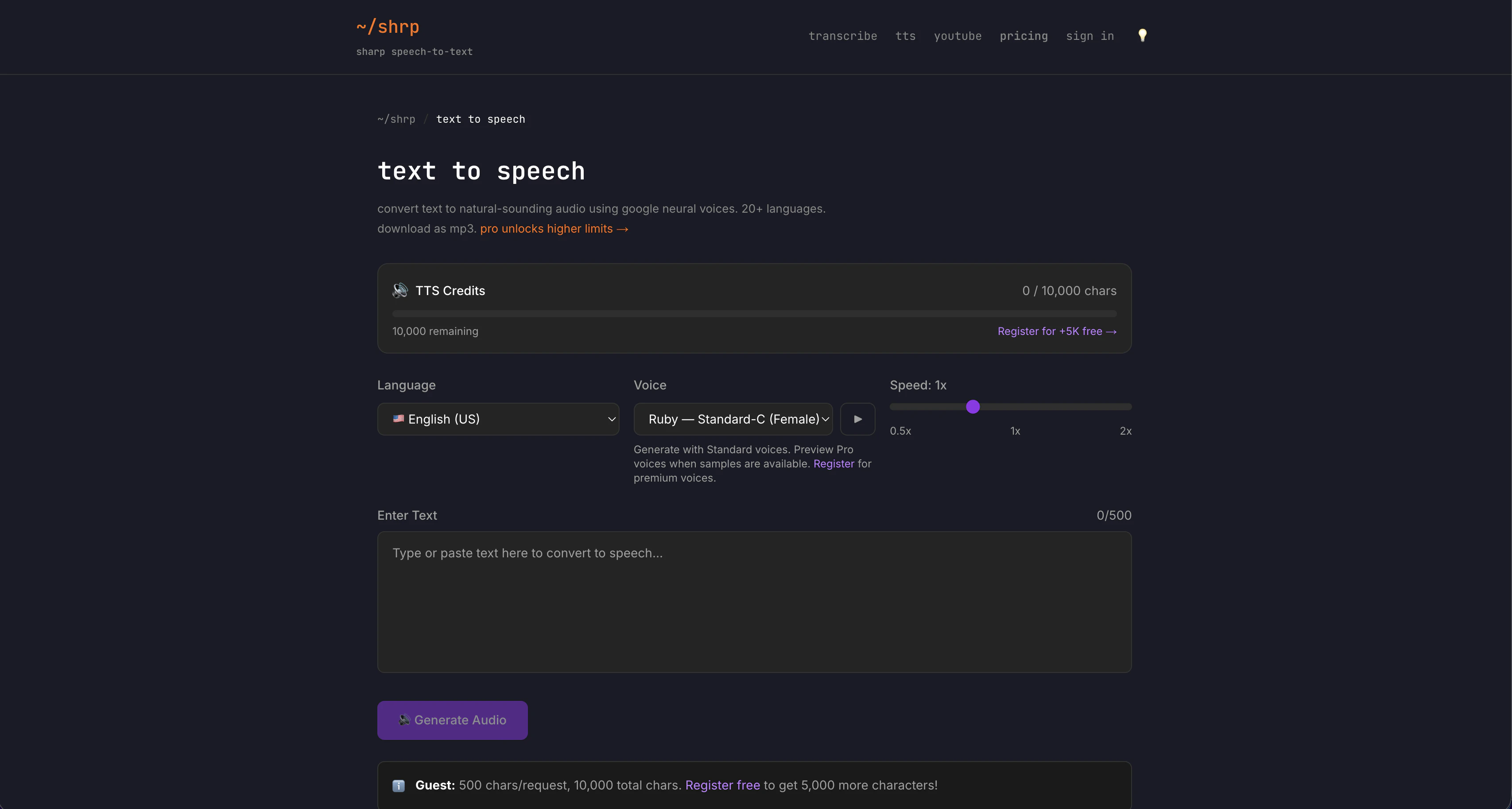Click the ~/shrp breadcrumb link
This screenshot has height=809, width=1512.
pyautogui.click(x=396, y=119)
